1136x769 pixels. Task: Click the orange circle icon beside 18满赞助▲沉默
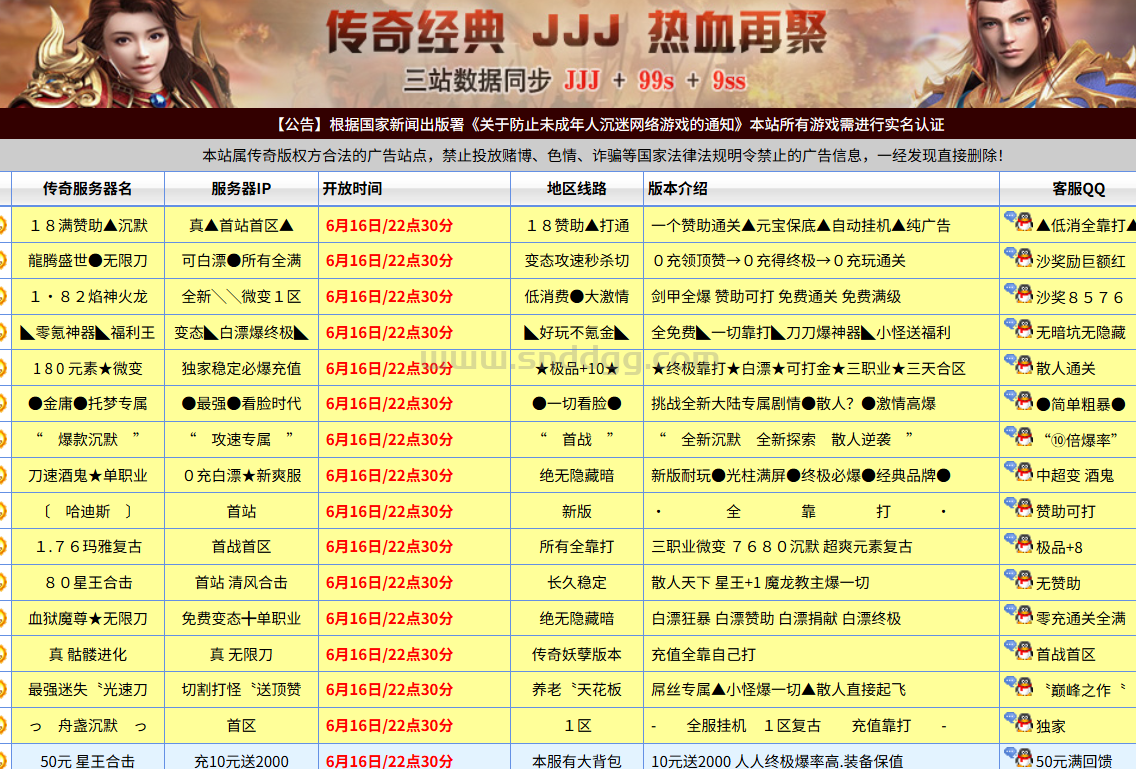click(x=3, y=225)
